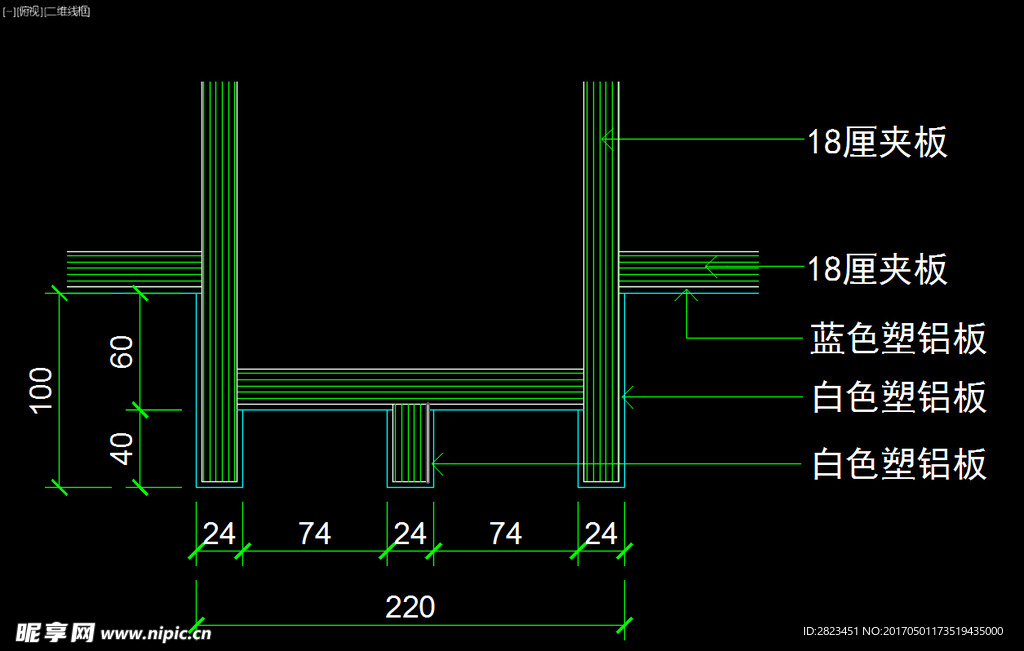Pick the left 74 dimension value
The width and height of the screenshot is (1024, 651).
pos(314,534)
